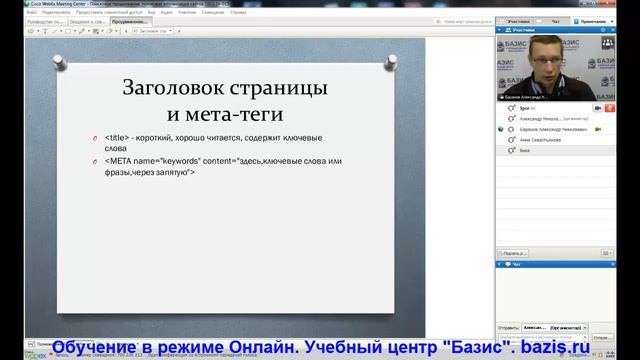Select the Eraser tool
Image resolution: width=640 pixels, height=360 pixels.
pos(109,31)
